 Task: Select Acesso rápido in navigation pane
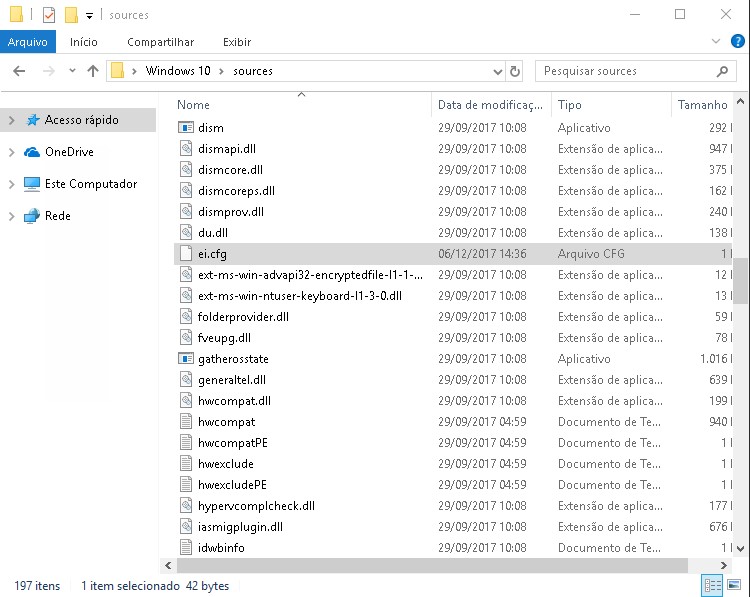tap(81, 120)
